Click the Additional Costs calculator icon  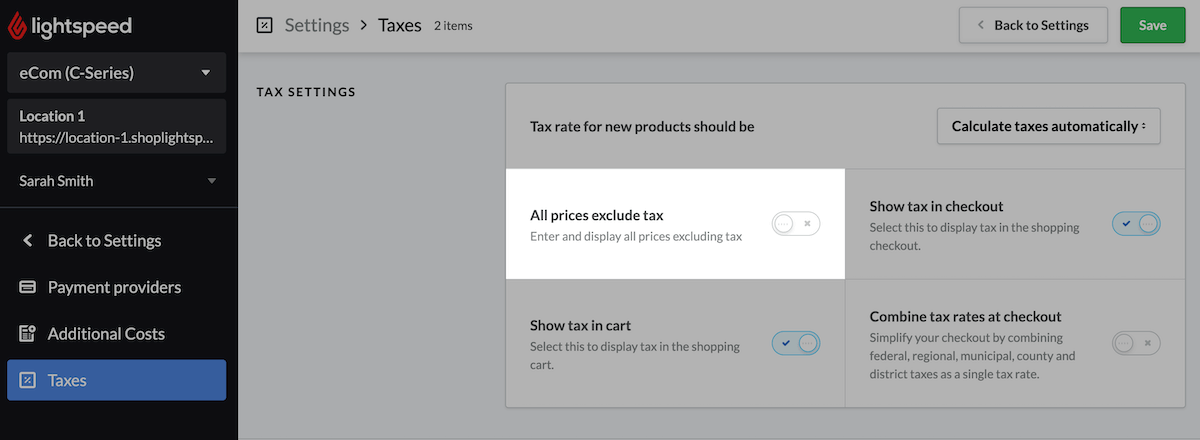[28, 334]
